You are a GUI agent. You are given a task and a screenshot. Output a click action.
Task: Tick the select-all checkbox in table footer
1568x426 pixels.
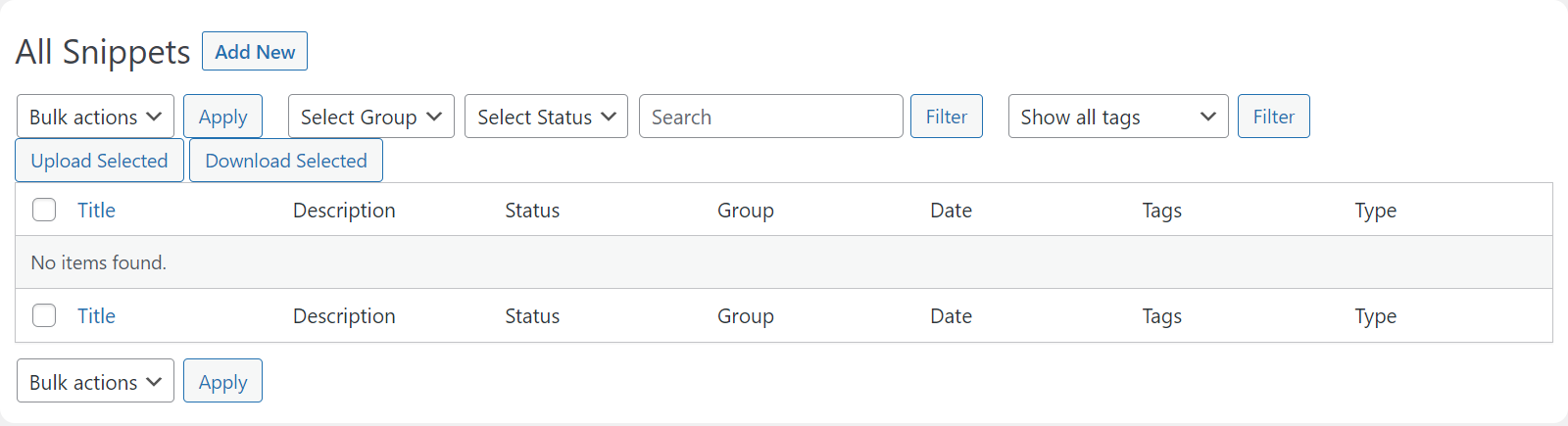(44, 315)
